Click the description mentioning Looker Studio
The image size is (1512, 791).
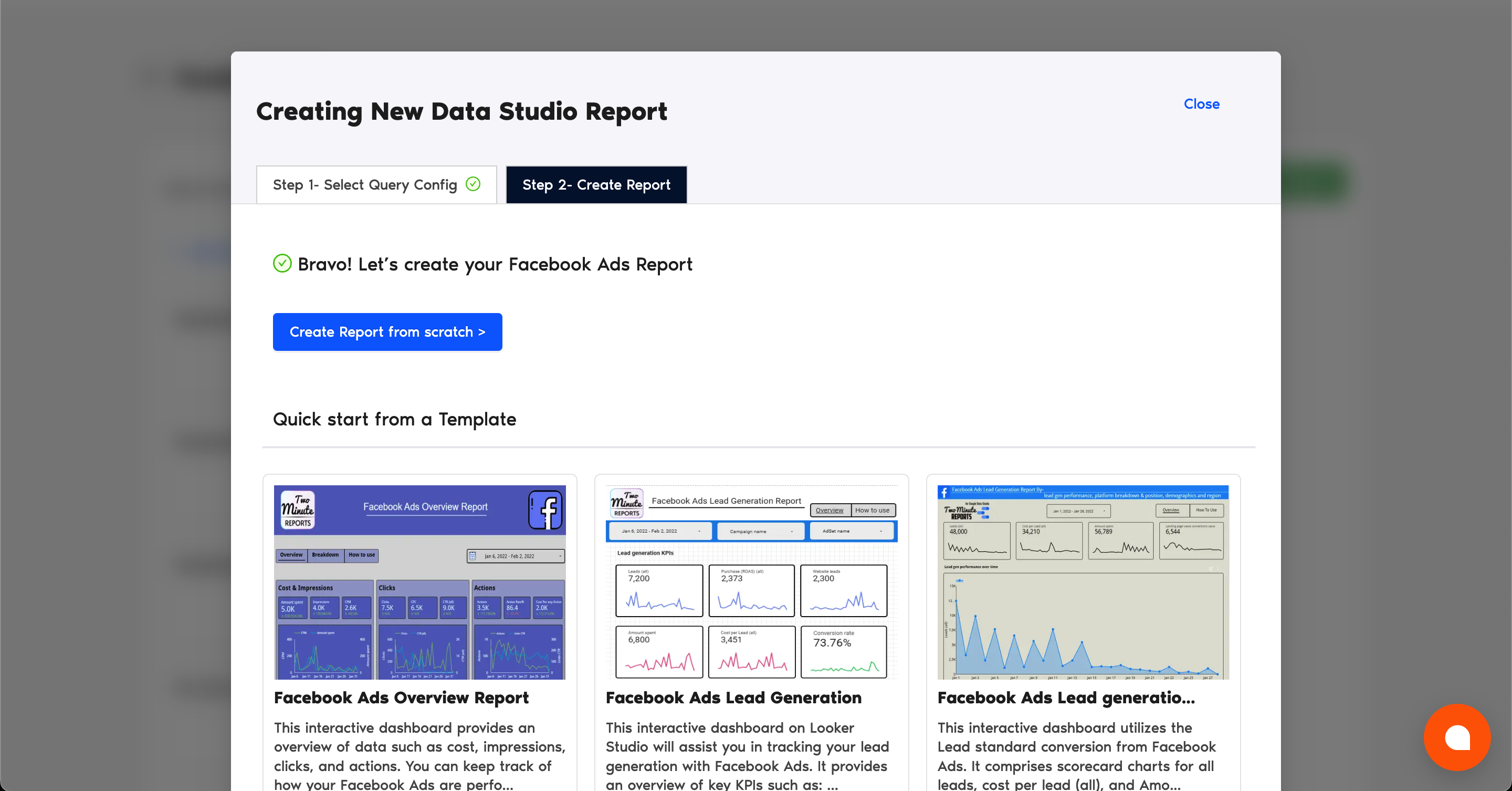(748, 756)
